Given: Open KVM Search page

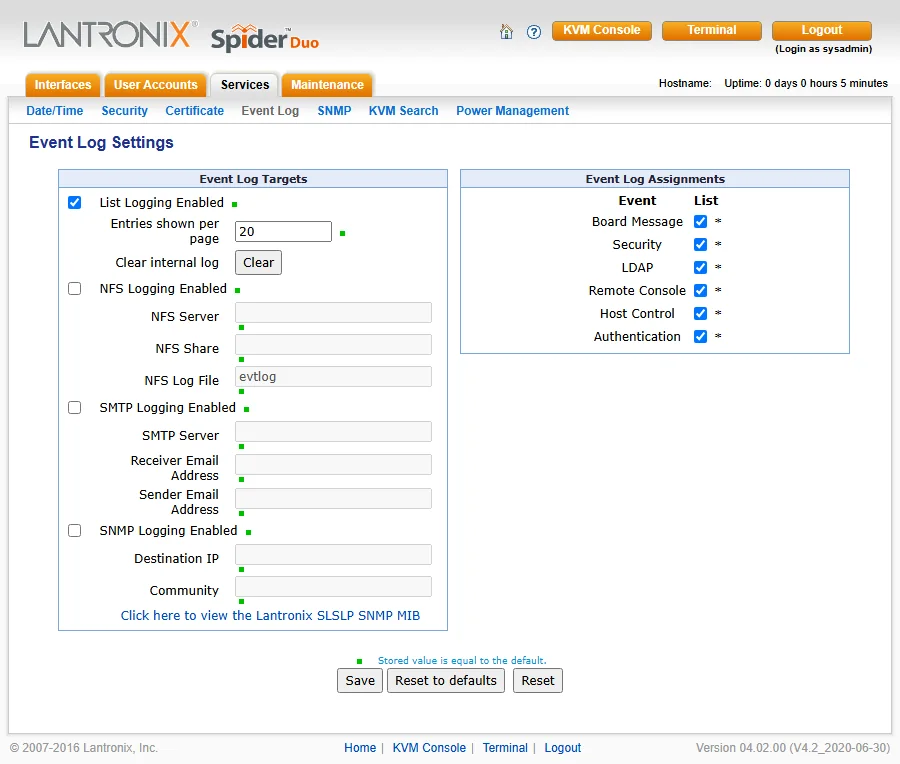Looking at the screenshot, I should (x=404, y=111).
